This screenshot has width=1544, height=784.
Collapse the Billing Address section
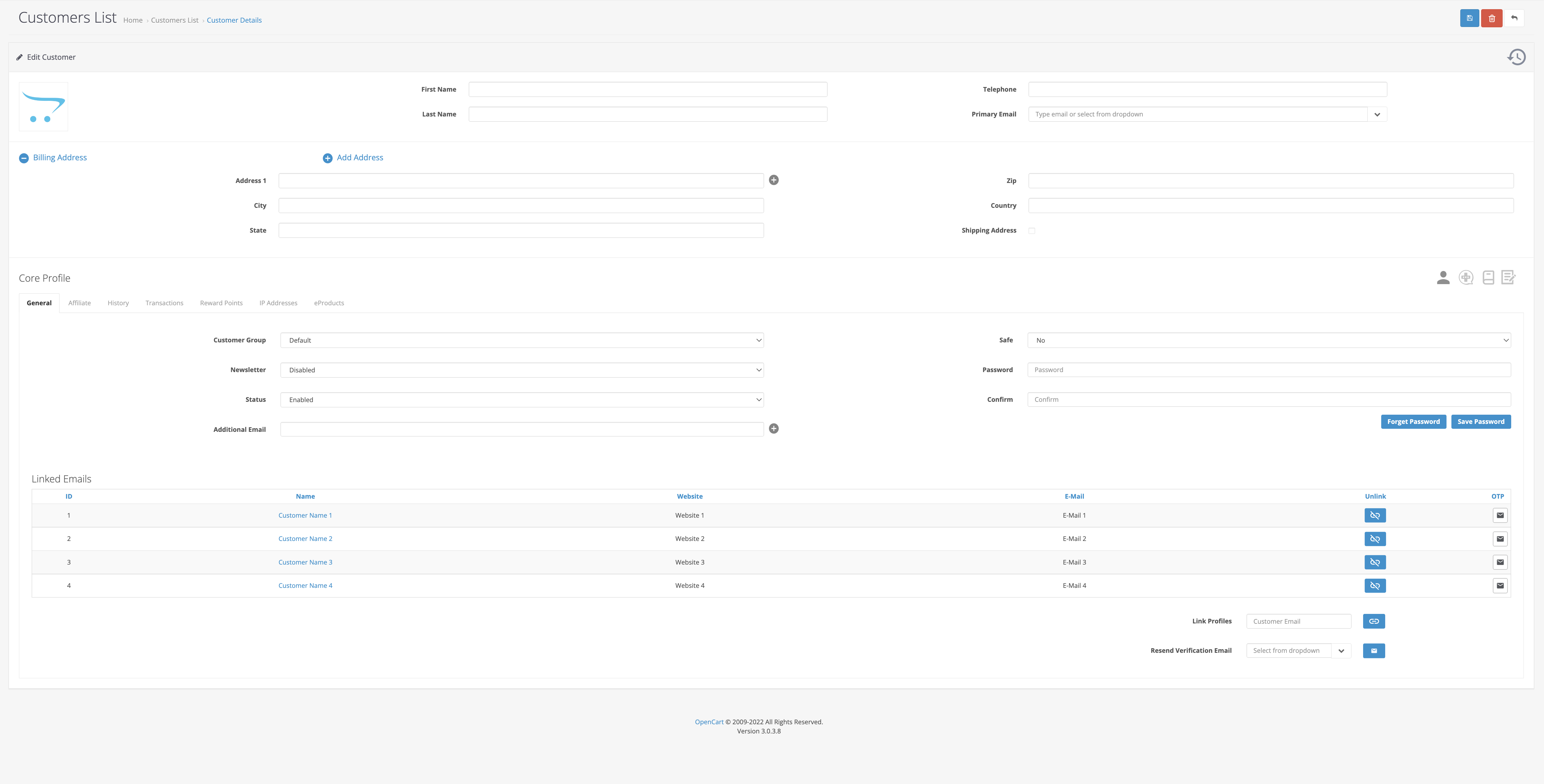tap(24, 158)
